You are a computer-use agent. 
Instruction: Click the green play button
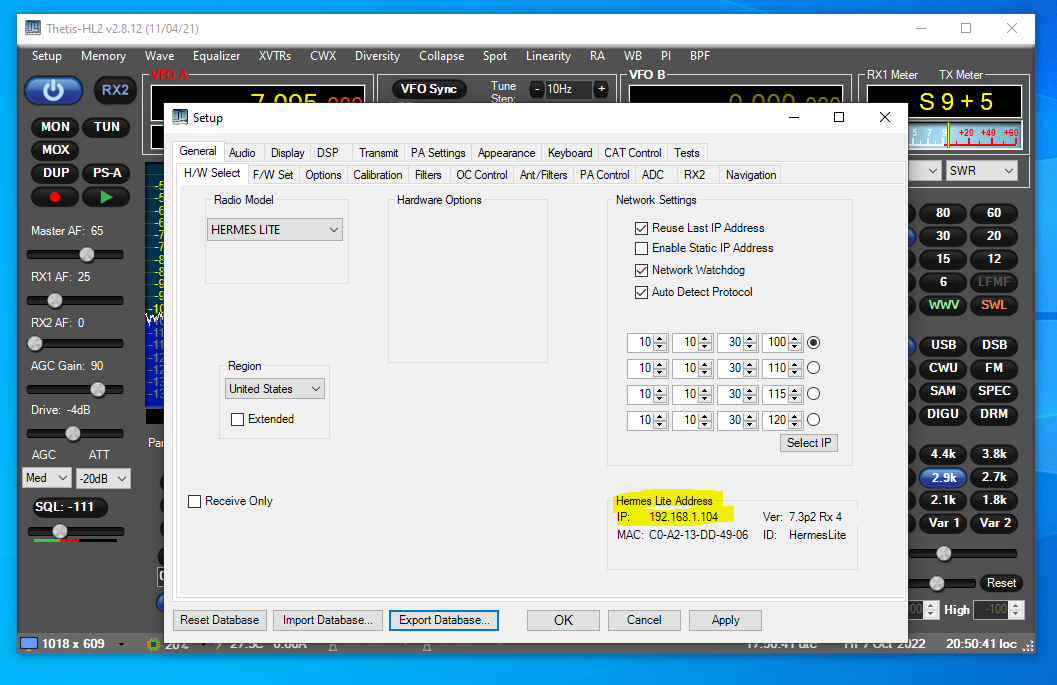point(107,197)
